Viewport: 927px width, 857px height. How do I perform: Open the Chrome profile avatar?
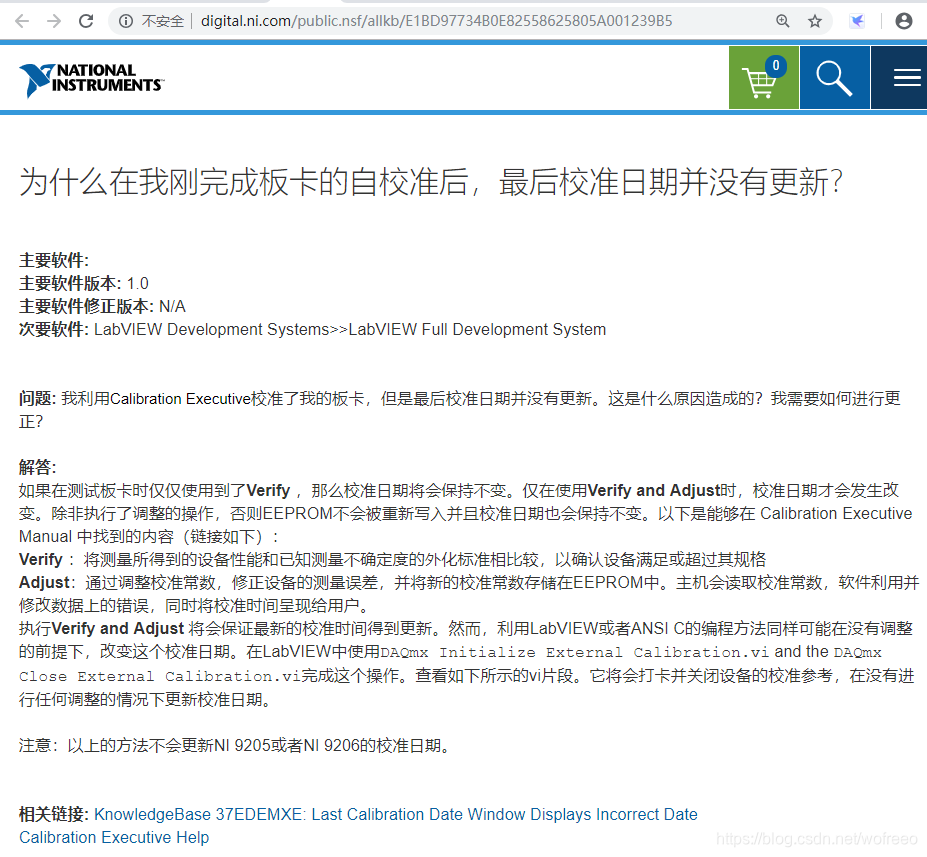tap(903, 21)
